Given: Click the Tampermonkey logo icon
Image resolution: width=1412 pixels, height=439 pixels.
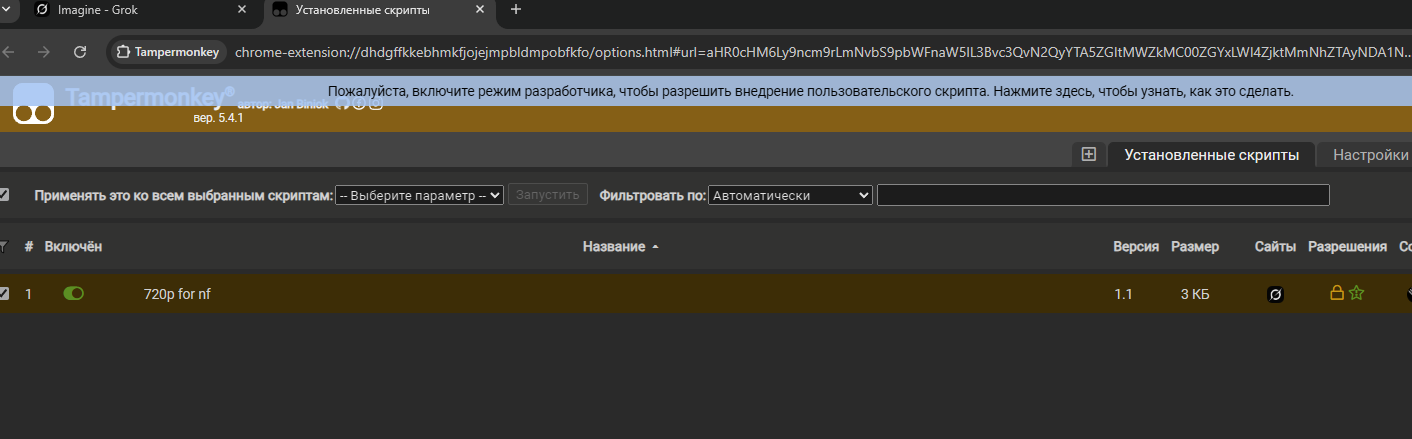Looking at the screenshot, I should point(33,106).
